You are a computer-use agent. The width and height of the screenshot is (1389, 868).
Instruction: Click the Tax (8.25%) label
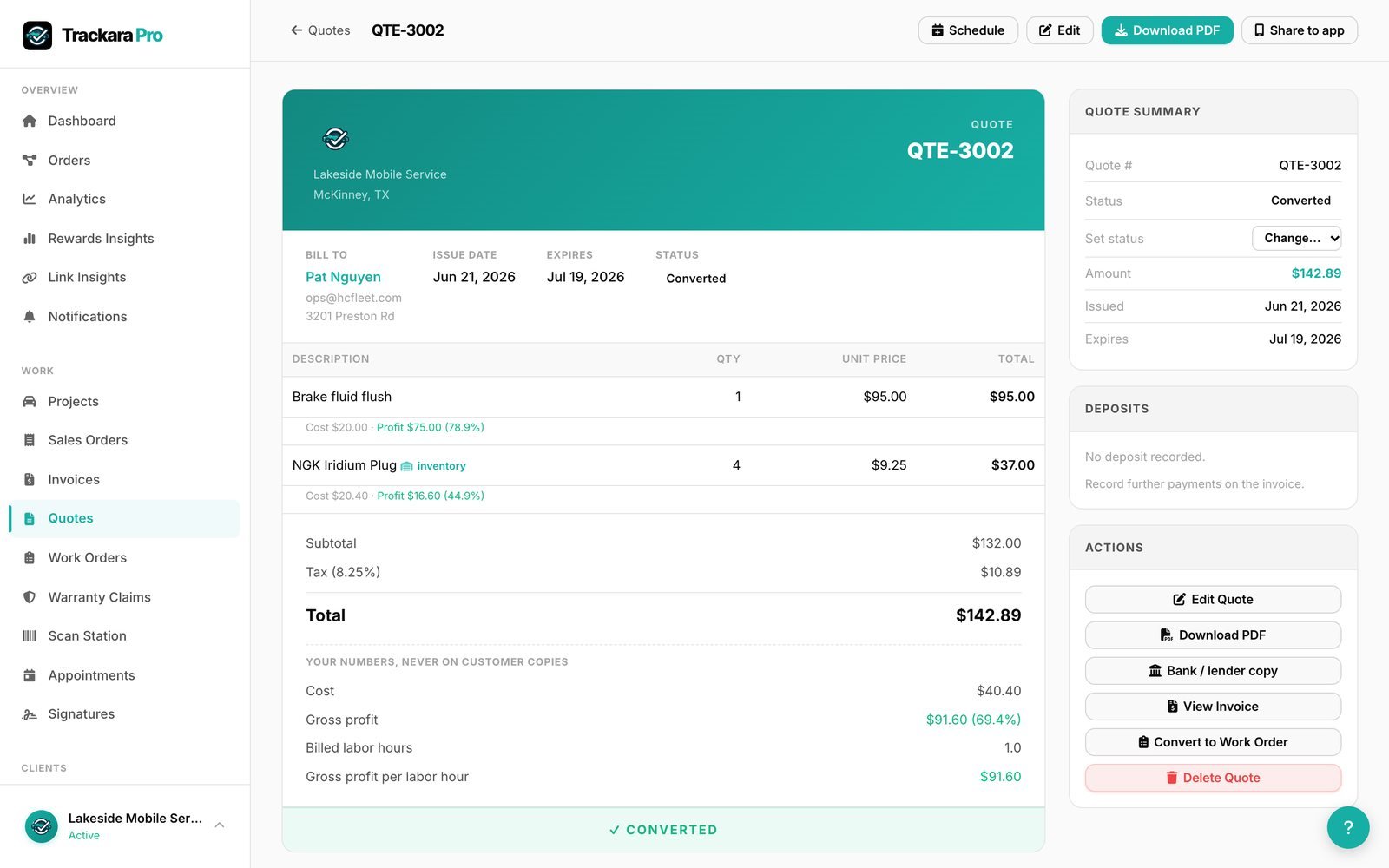(343, 572)
